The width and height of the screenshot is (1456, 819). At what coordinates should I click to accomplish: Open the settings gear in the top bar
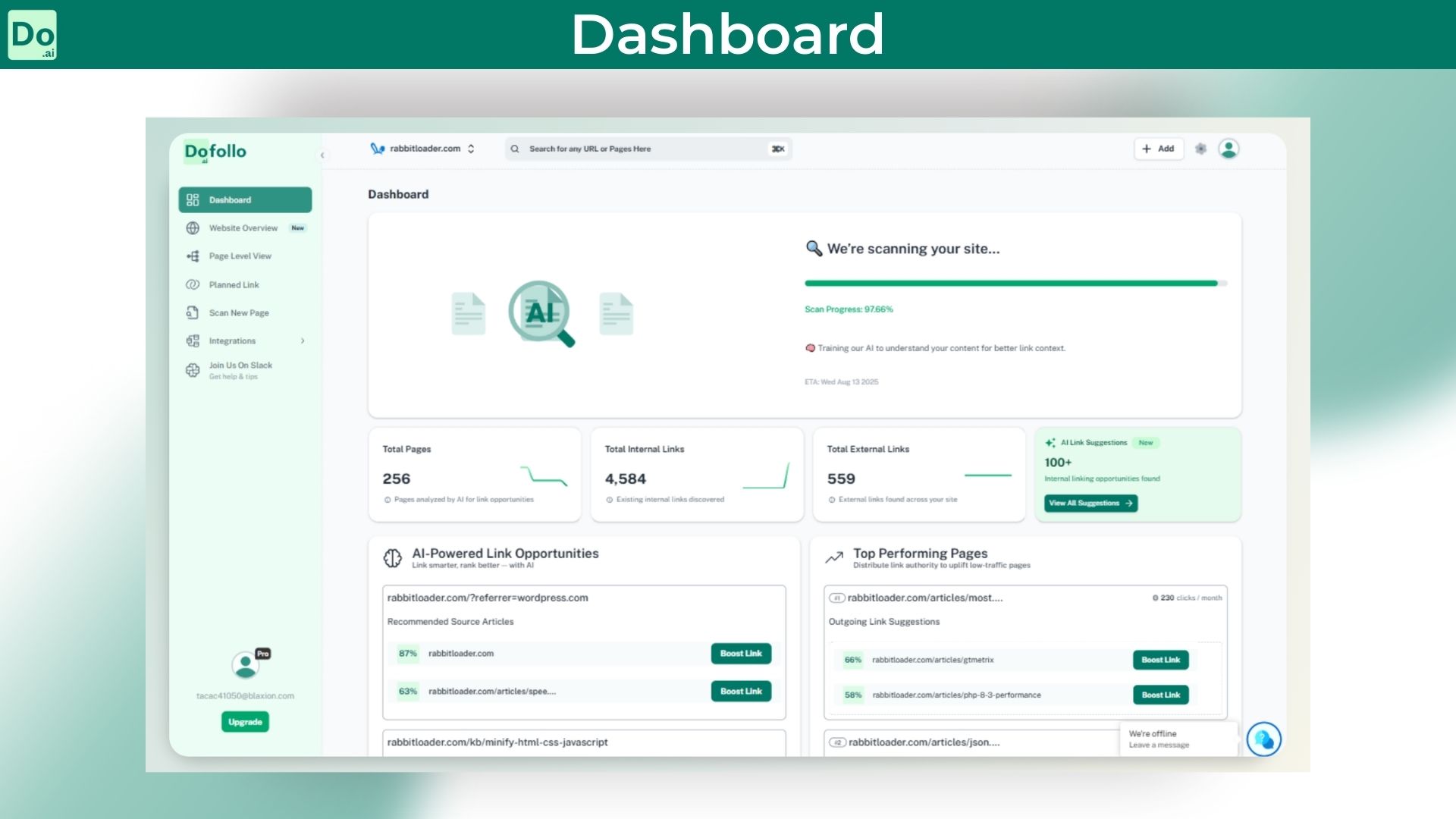[1201, 149]
